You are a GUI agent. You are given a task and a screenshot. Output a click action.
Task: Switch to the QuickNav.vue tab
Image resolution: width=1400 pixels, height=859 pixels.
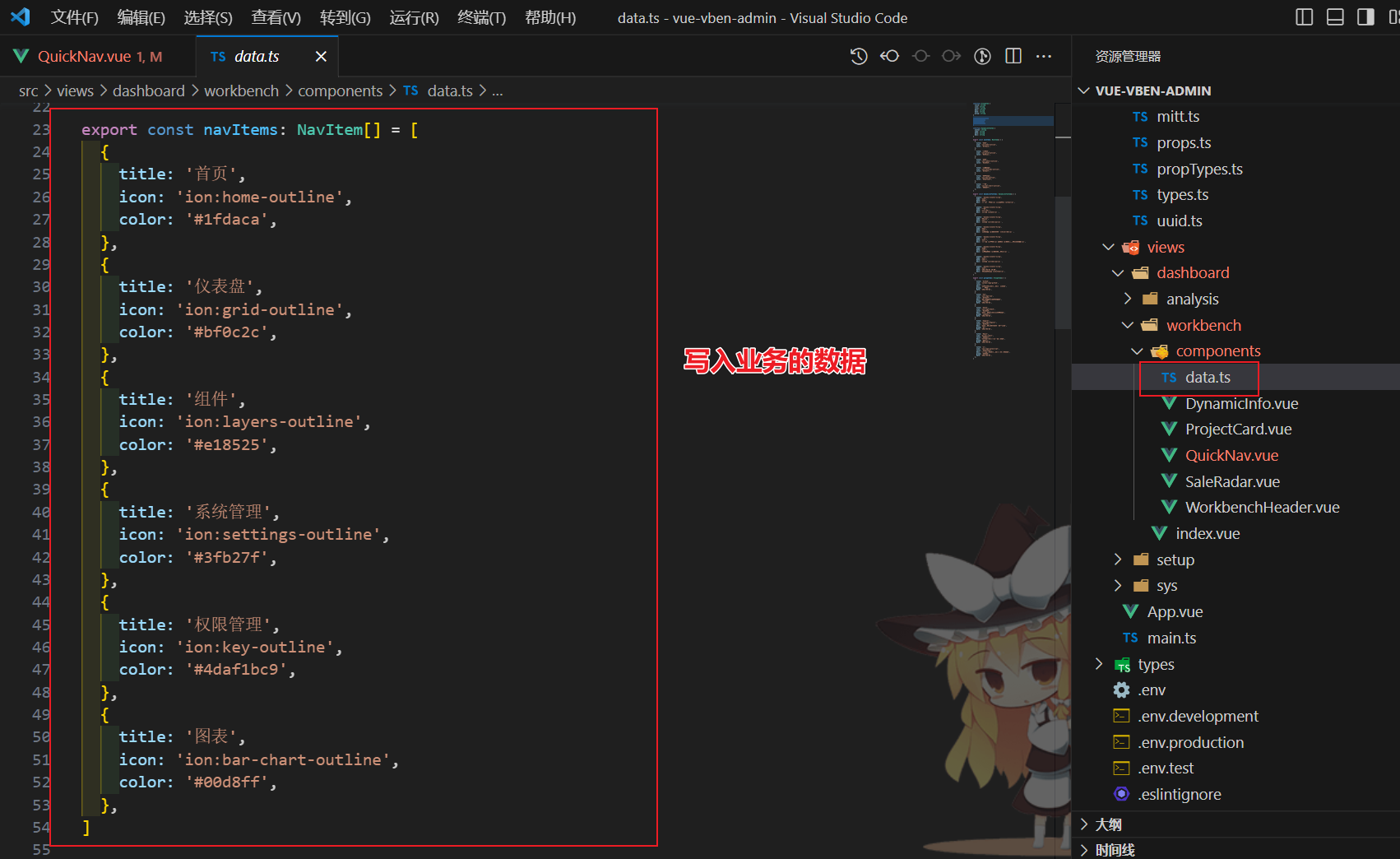coord(98,56)
